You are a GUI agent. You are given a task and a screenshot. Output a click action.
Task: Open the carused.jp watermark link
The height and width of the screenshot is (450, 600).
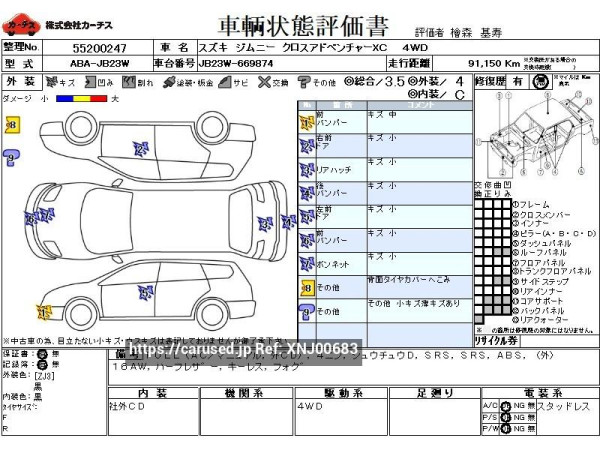244,348
